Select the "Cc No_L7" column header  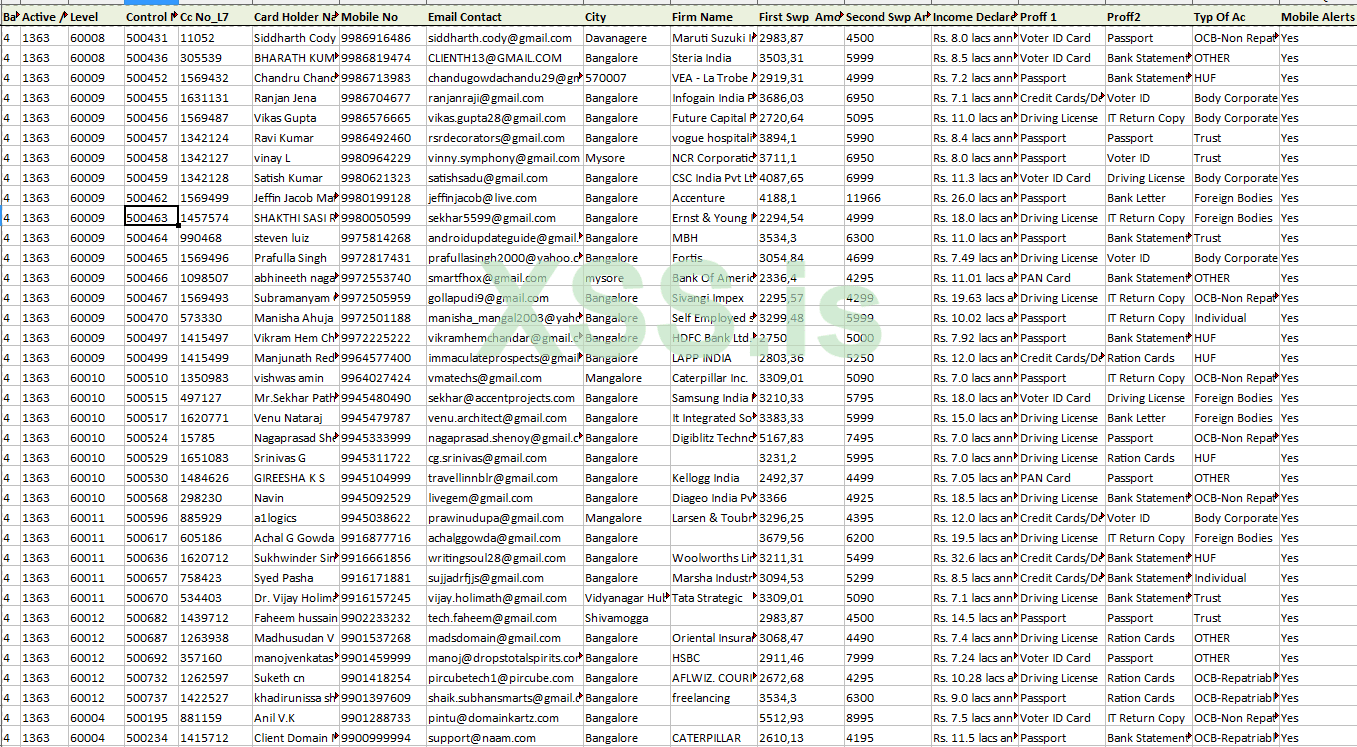pos(215,17)
